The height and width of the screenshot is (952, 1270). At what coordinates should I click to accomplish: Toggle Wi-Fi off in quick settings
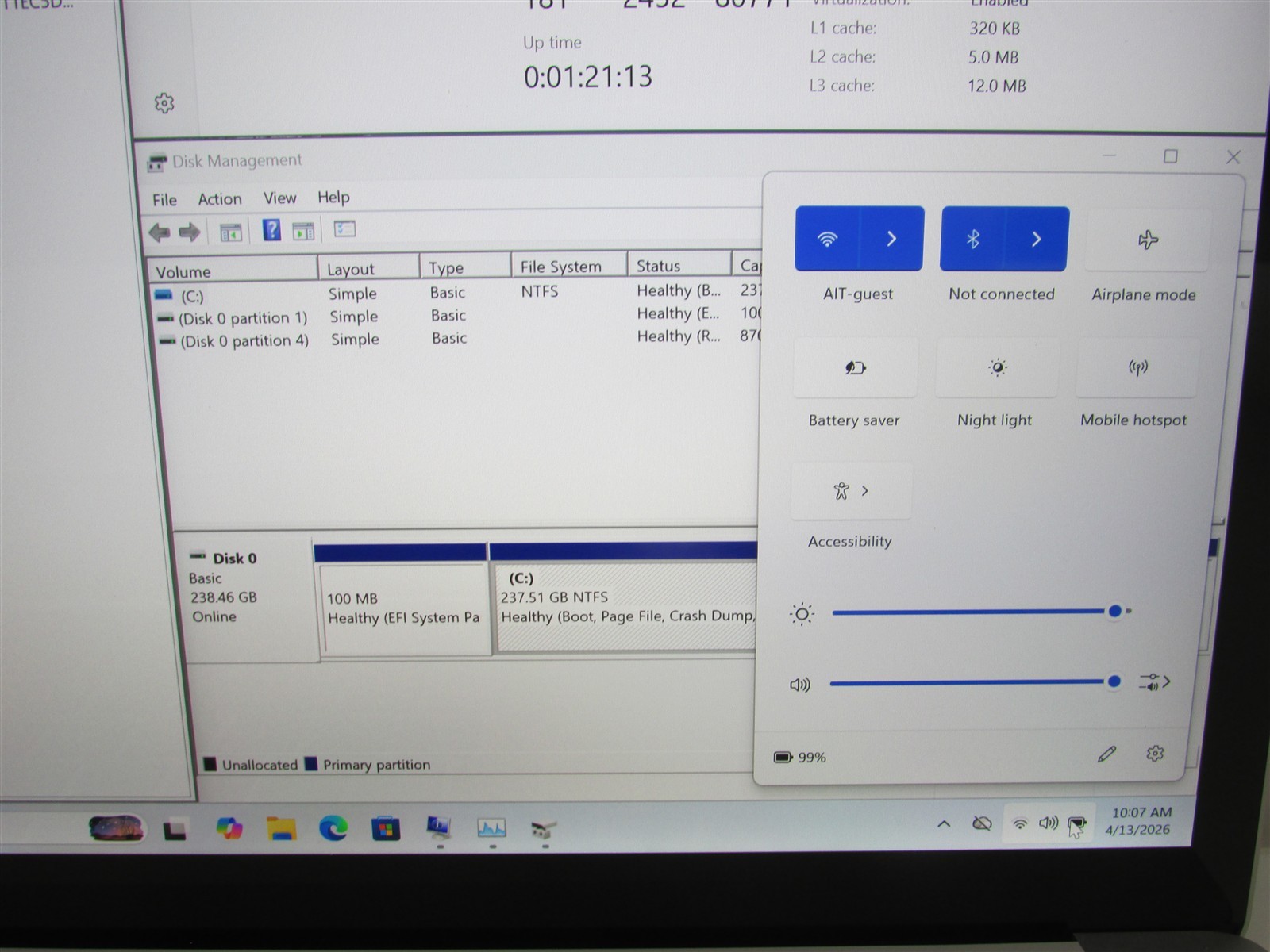tap(827, 239)
